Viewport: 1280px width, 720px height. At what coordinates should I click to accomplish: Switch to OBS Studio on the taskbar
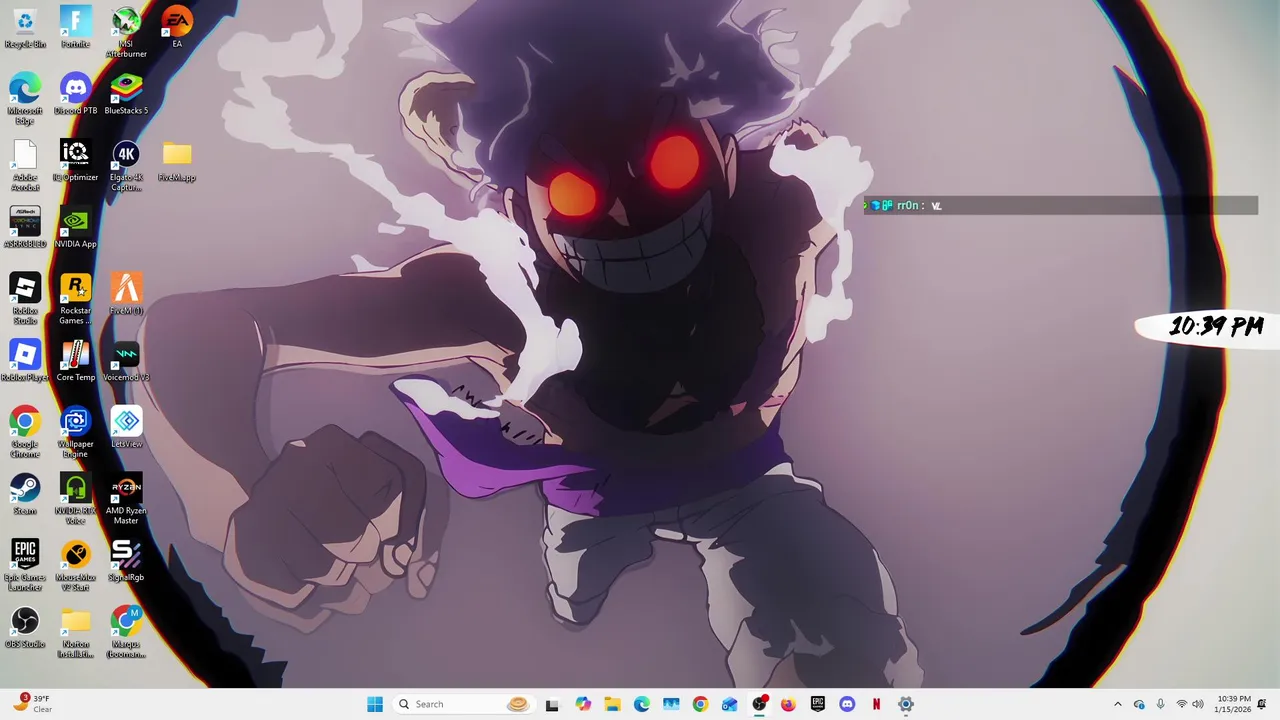(x=759, y=704)
